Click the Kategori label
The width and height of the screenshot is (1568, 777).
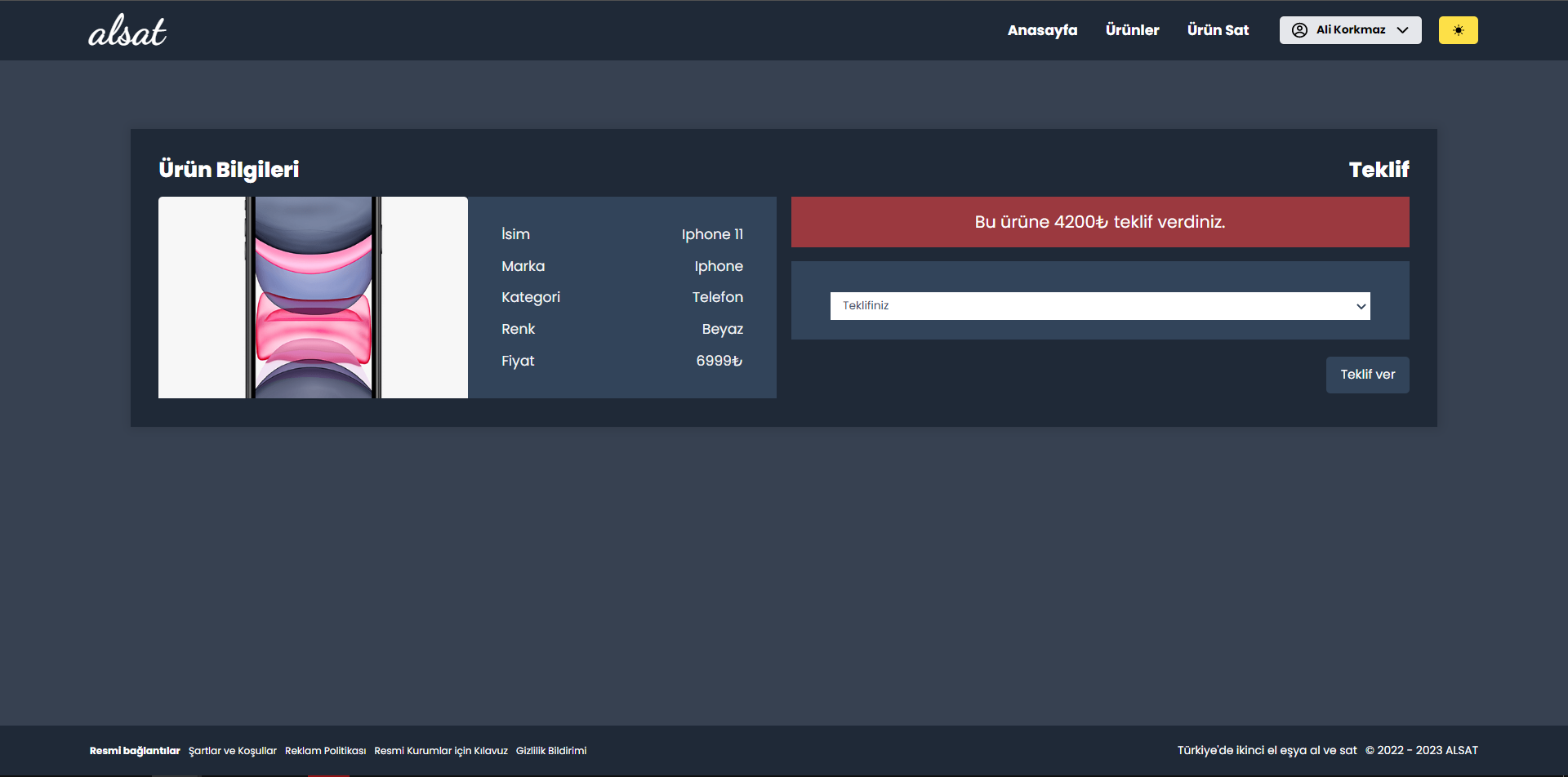coord(531,297)
